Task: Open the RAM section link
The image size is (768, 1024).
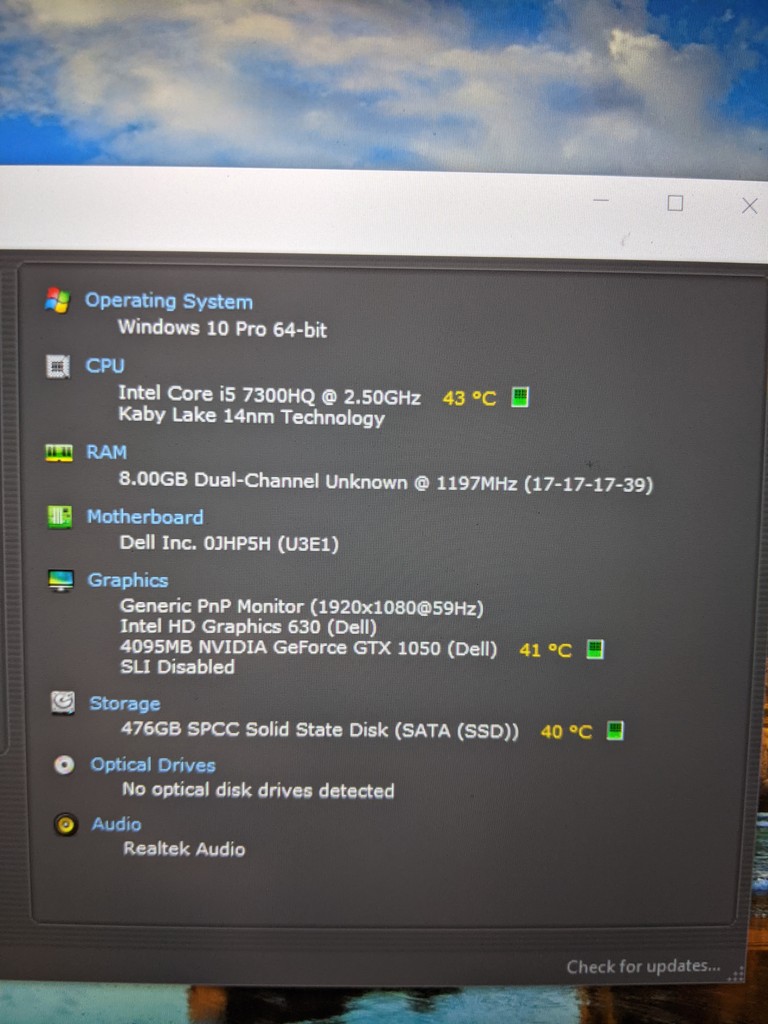Action: click(106, 452)
